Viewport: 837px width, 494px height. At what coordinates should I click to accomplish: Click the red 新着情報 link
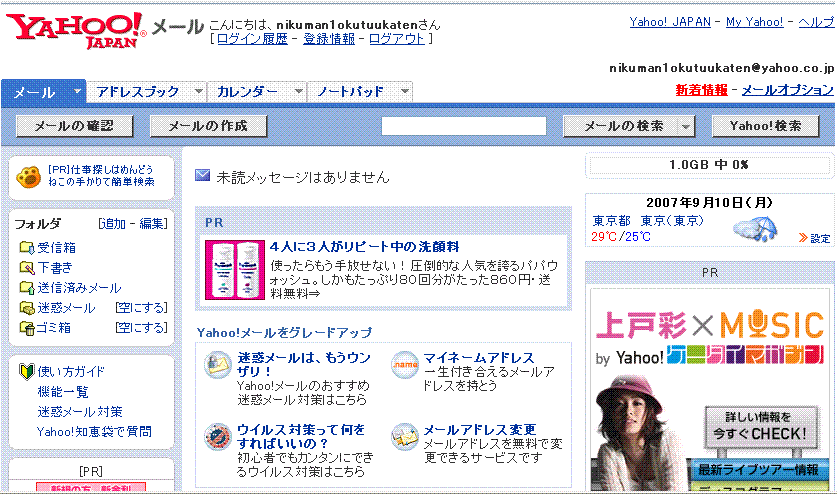pyautogui.click(x=701, y=90)
